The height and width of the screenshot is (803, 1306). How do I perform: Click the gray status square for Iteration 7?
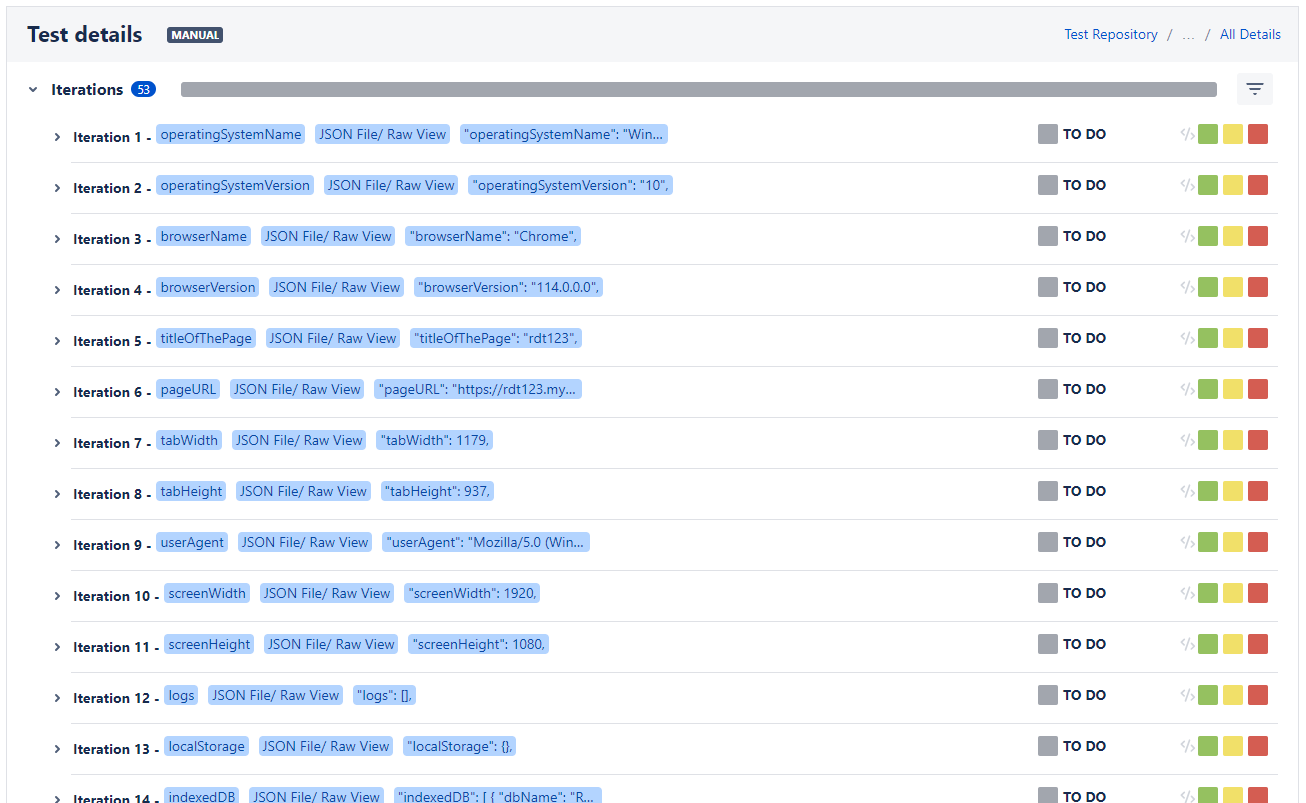click(1047, 440)
